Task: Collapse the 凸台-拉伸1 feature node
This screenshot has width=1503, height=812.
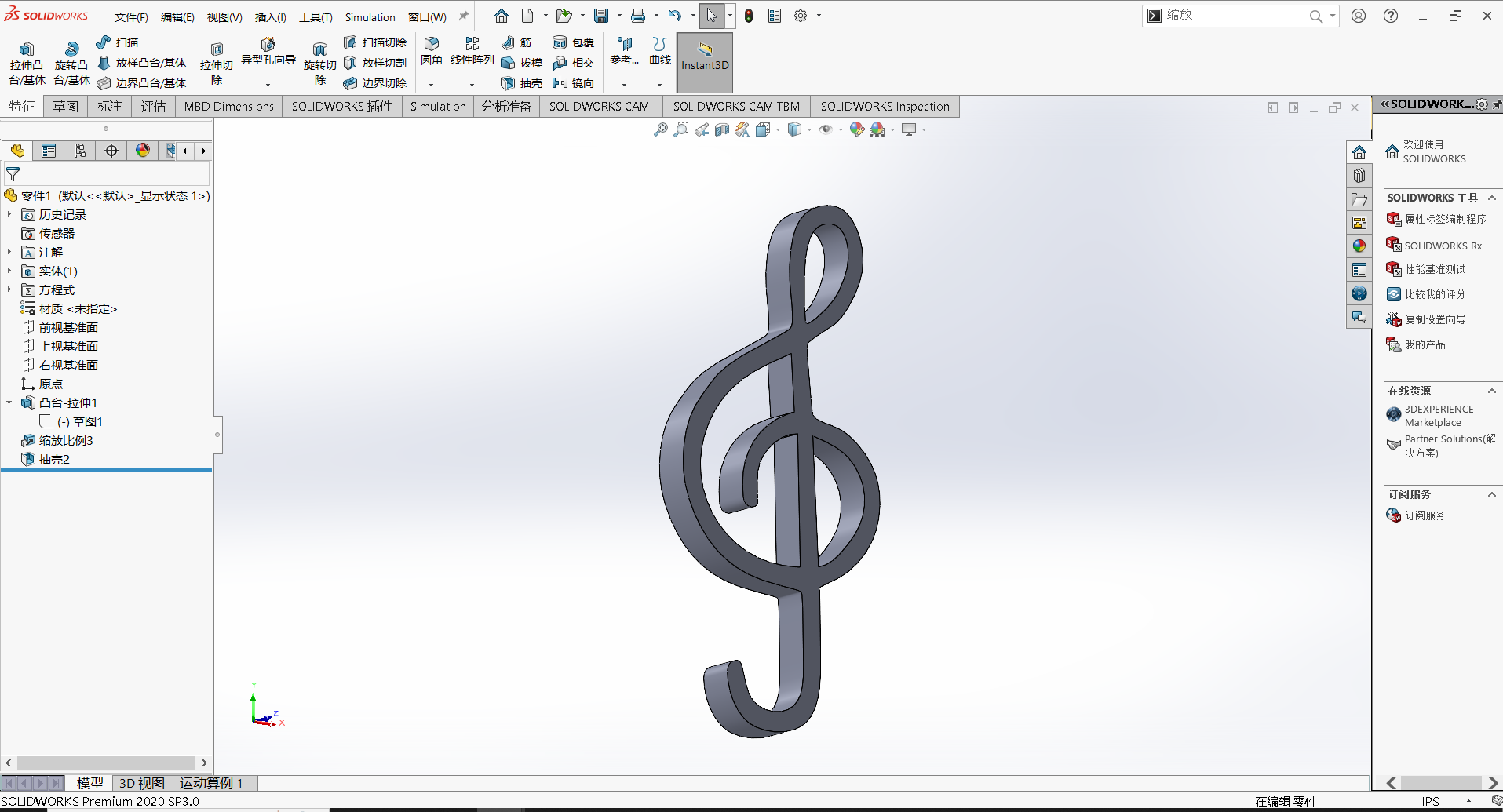Action: (x=9, y=402)
